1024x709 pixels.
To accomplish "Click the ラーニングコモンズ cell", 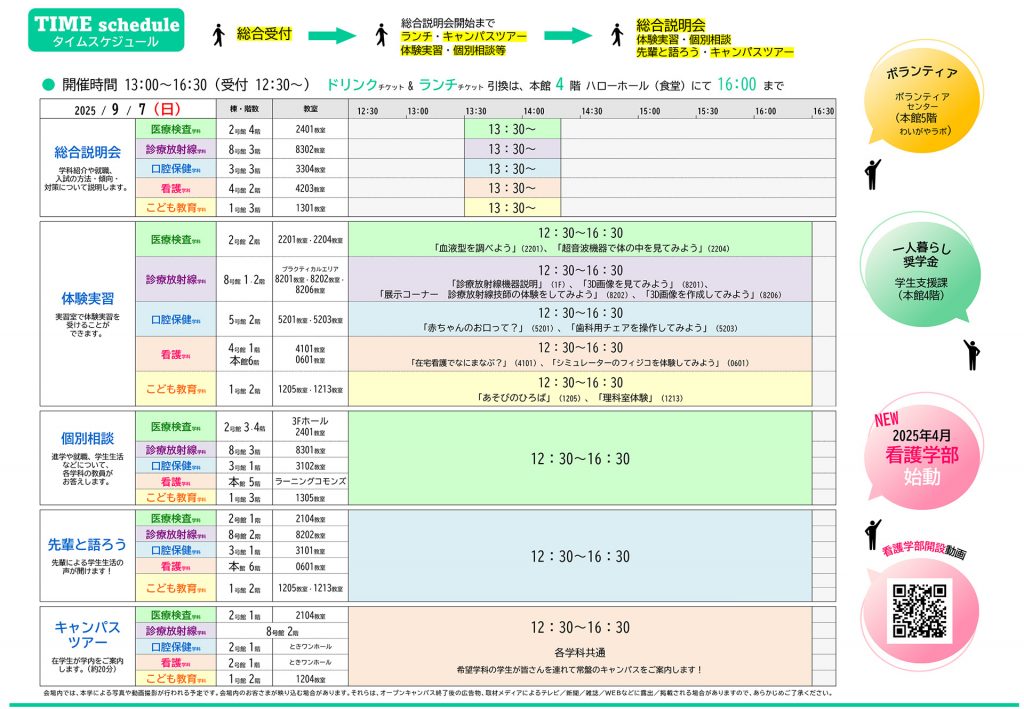I will pos(310,482).
